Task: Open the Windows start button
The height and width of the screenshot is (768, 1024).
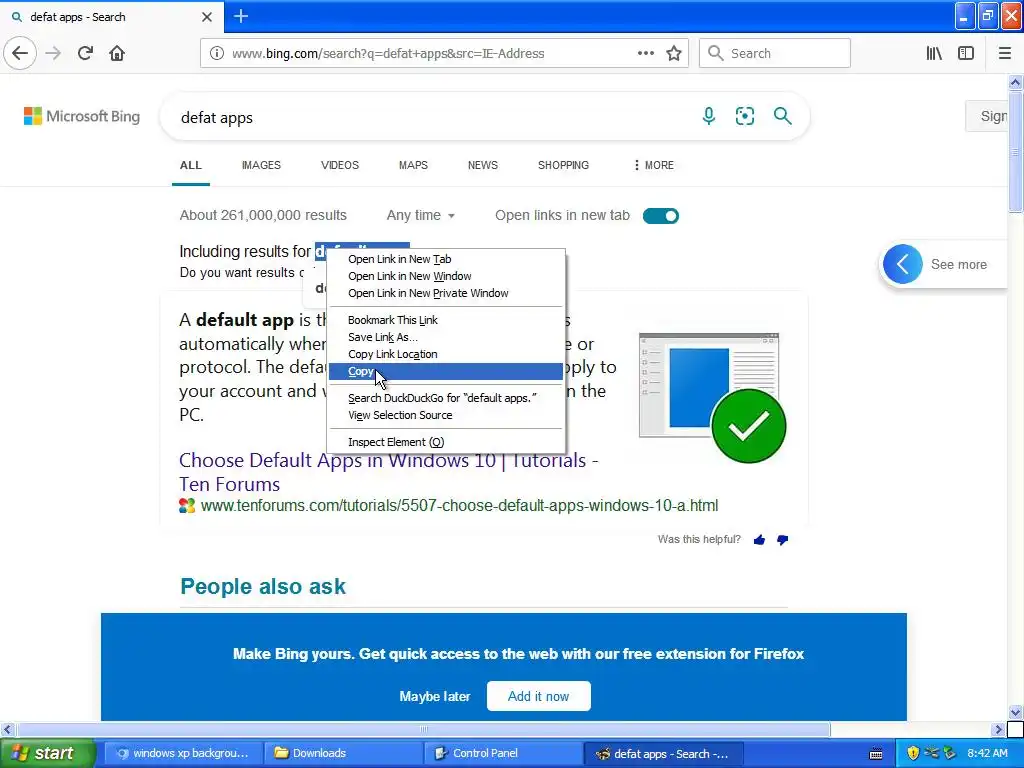Action: [x=47, y=753]
